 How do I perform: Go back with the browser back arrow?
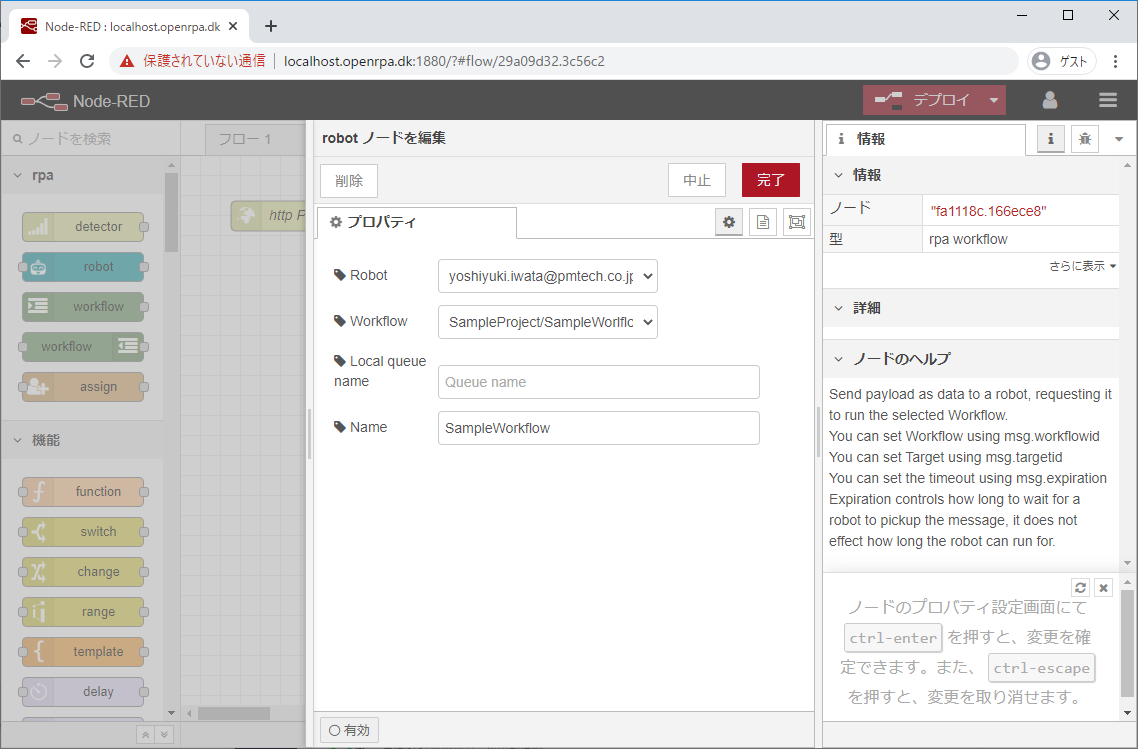(23, 61)
